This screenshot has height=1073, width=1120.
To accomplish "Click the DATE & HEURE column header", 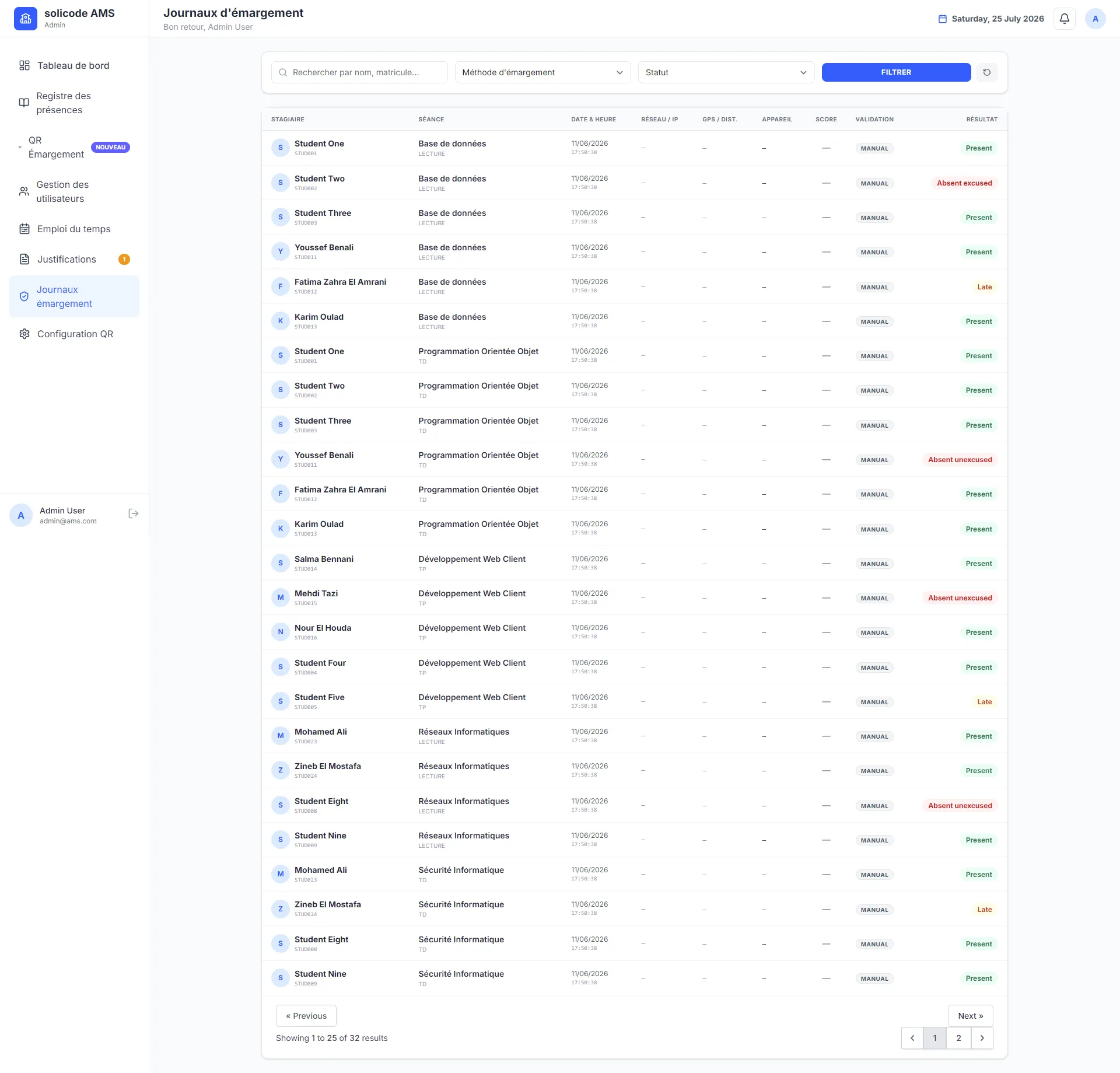I will pos(593,119).
